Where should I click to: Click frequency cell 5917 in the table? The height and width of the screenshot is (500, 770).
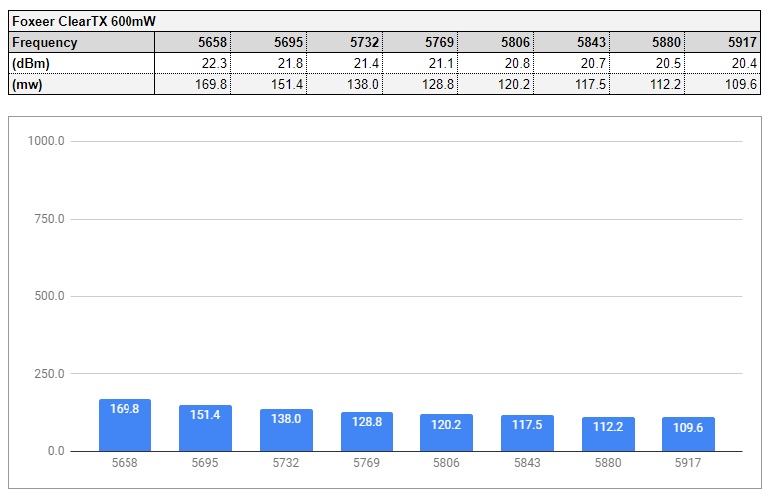722,42
